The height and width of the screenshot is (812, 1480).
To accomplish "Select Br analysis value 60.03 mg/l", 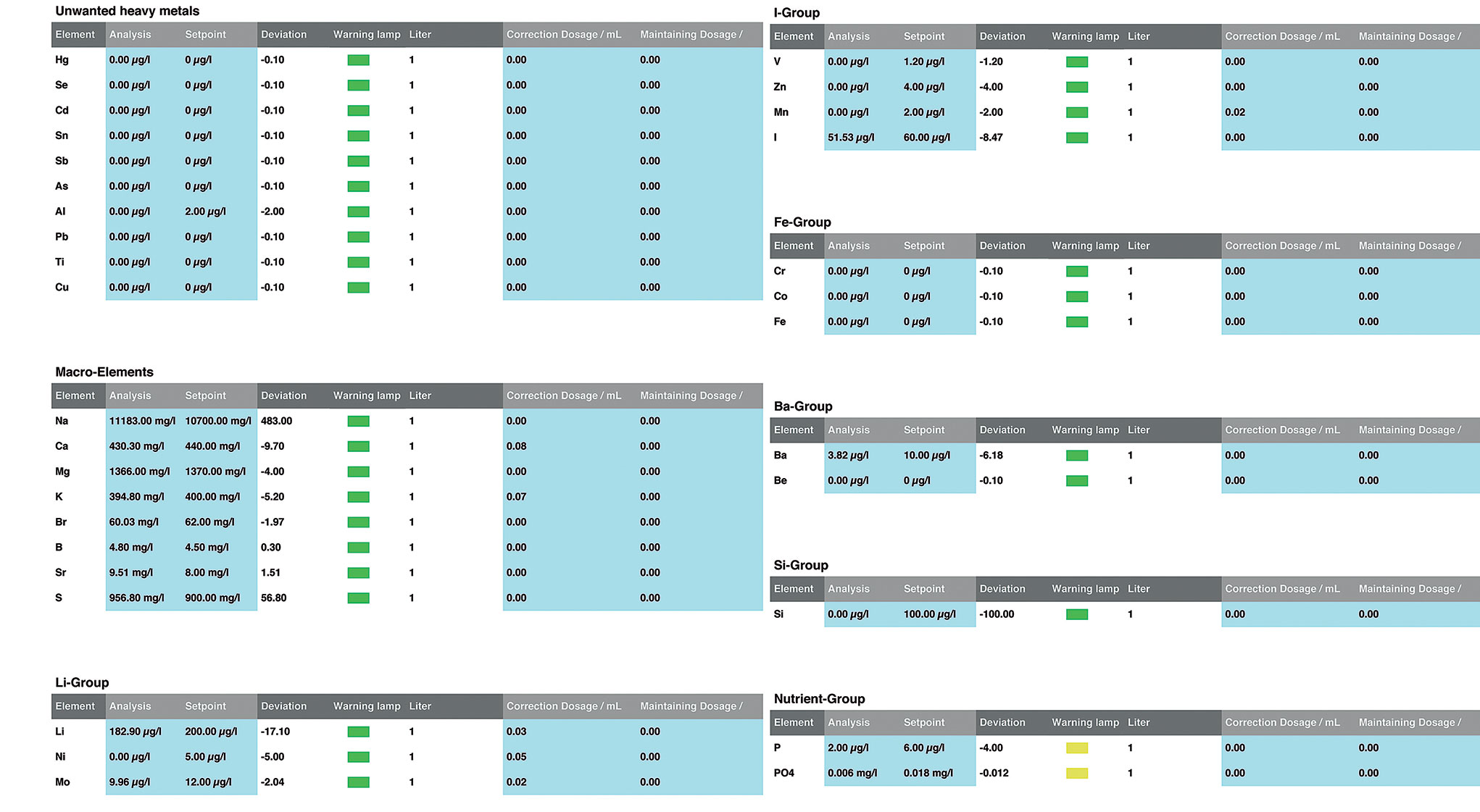I will 133,522.
